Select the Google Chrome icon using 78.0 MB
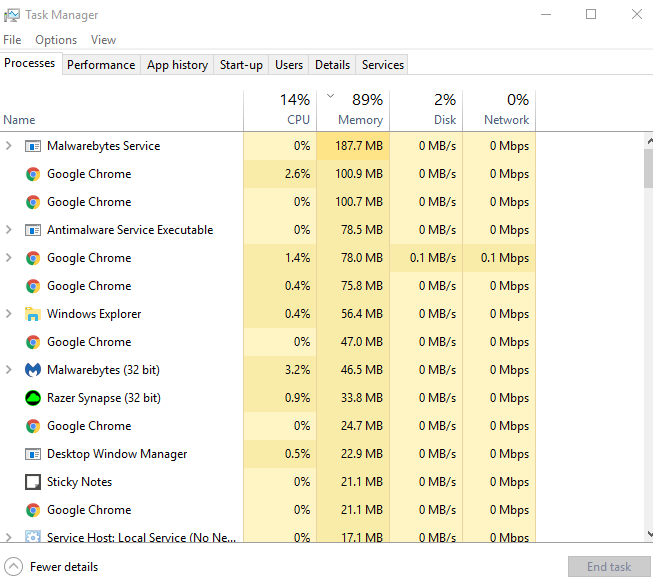Screen dimensions: 653x585 pyautogui.click(x=33, y=258)
